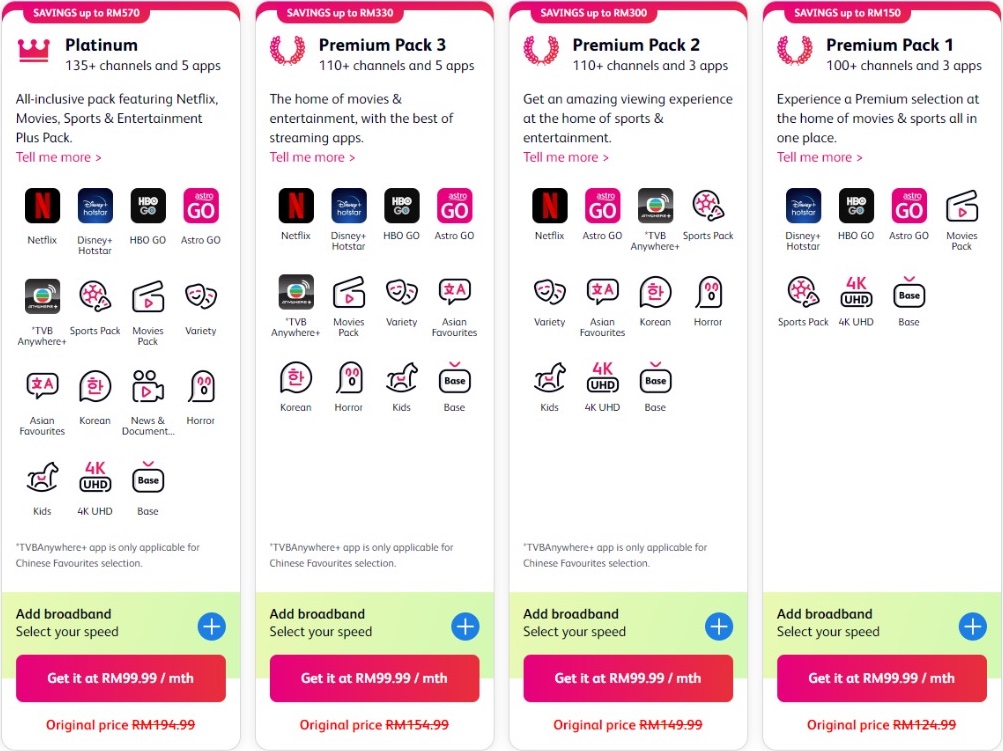
Task: Click the Netflix icon in Platinum pack
Action: tap(42, 206)
